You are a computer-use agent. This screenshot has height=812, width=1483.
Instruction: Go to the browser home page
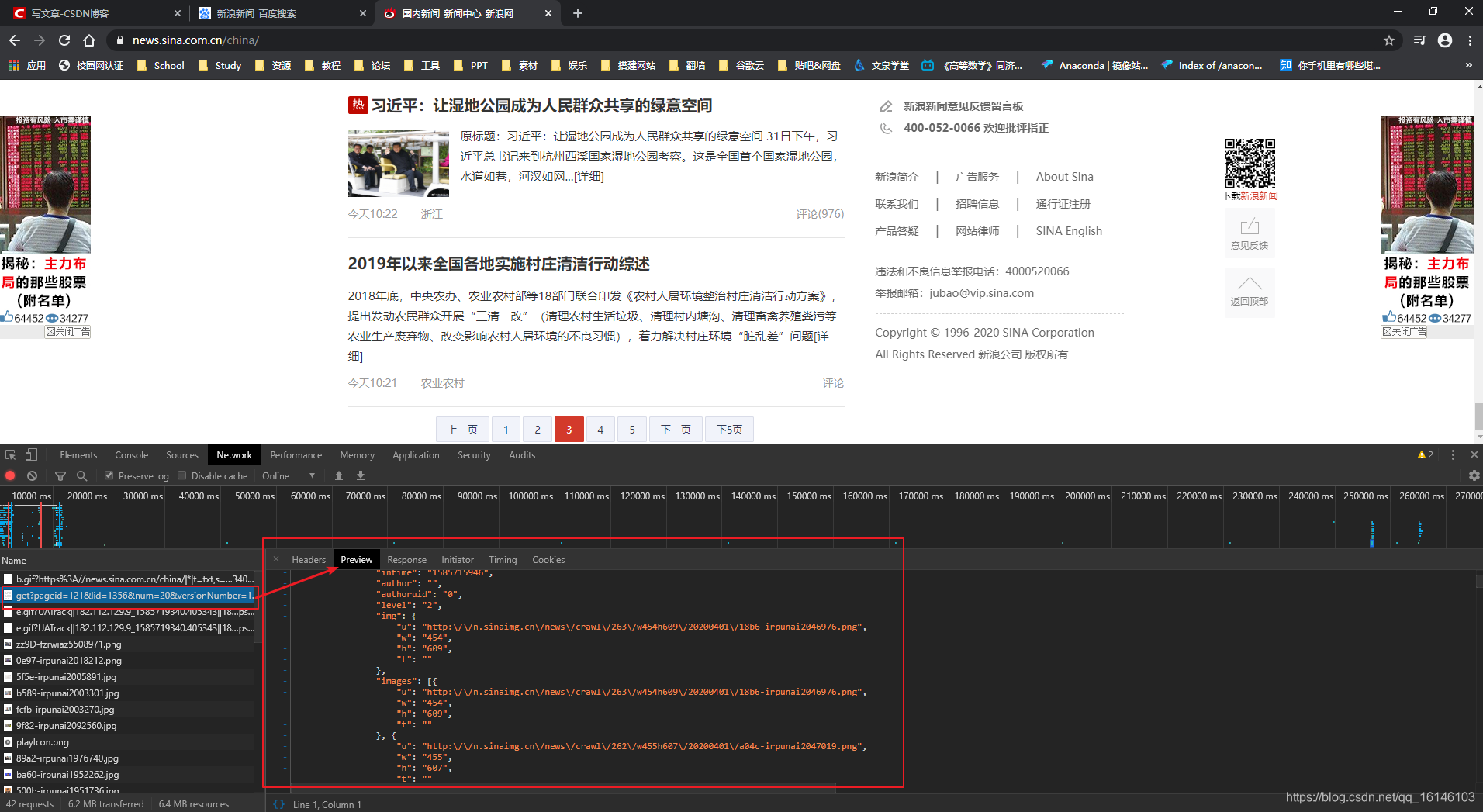point(89,40)
